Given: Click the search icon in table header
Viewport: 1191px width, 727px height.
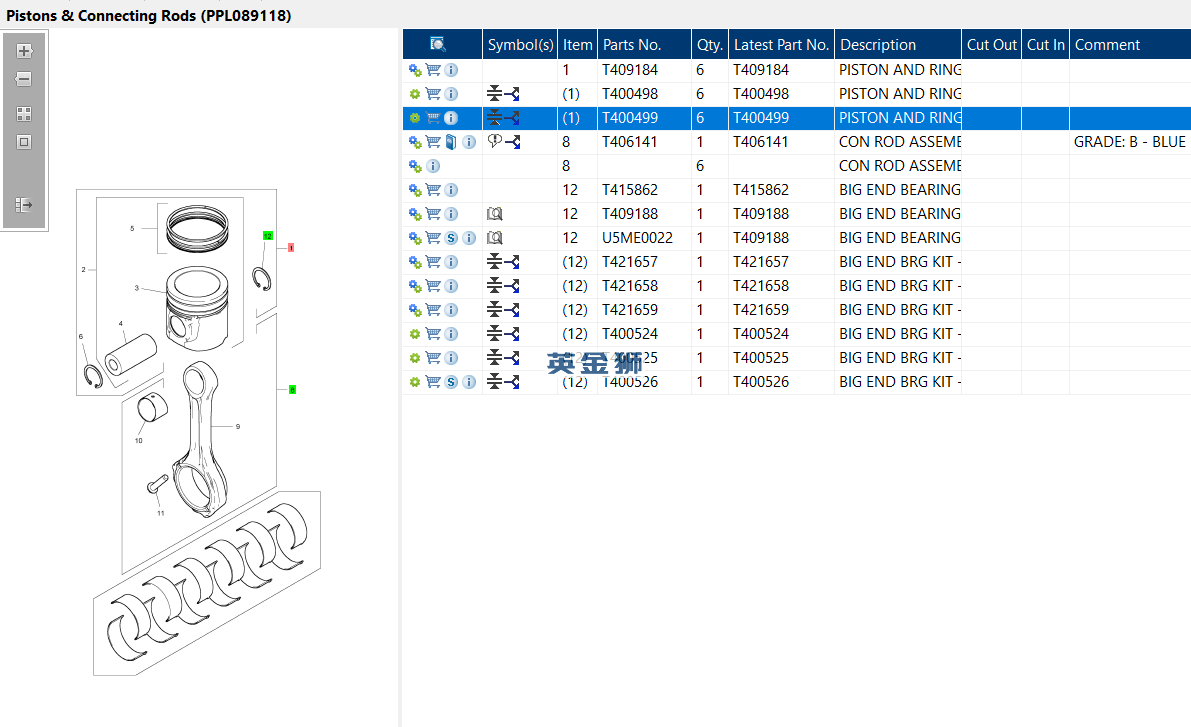Looking at the screenshot, I should (x=438, y=44).
